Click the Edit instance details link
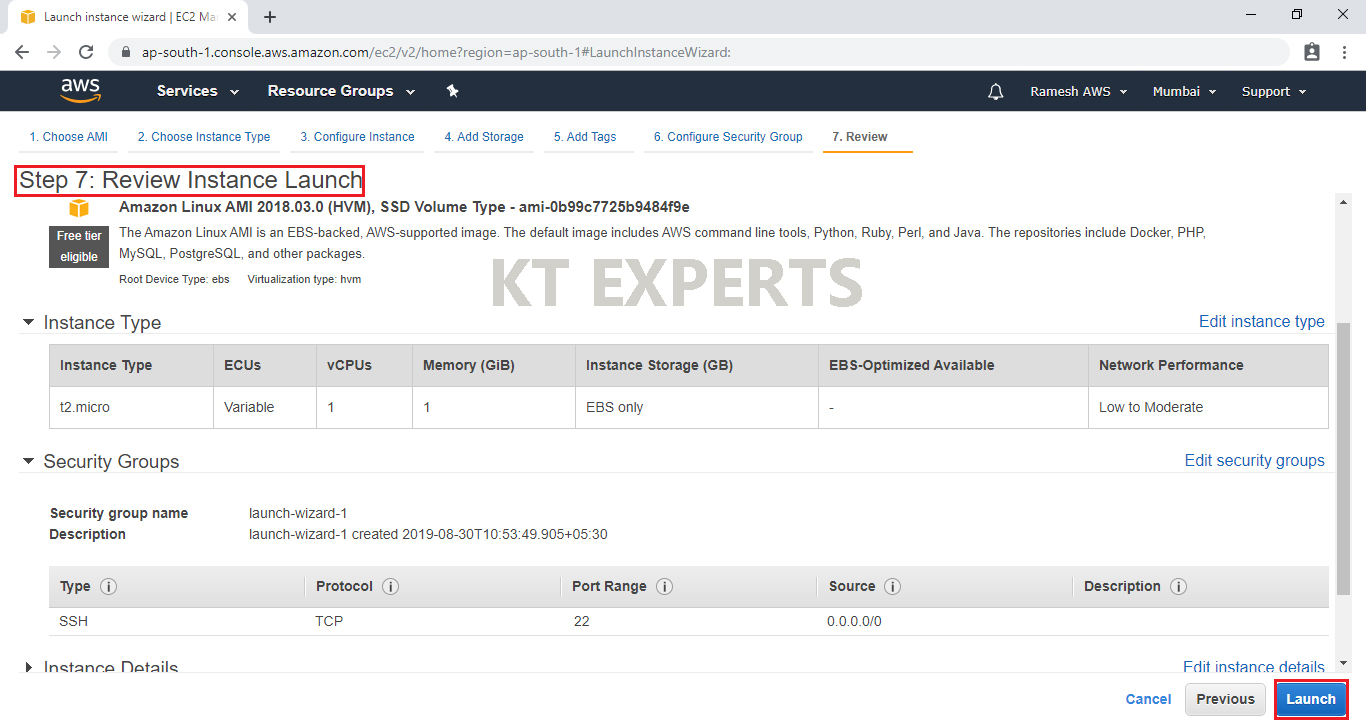Viewport: 1366px width, 725px height. pos(1253,666)
